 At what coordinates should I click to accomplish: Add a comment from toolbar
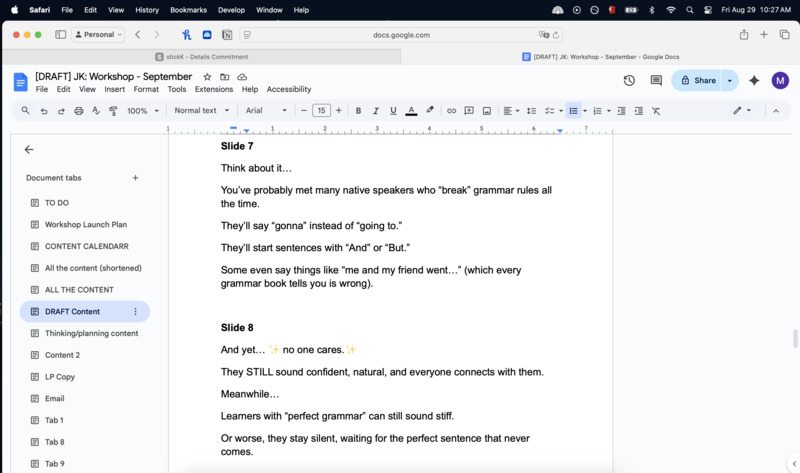click(x=469, y=111)
